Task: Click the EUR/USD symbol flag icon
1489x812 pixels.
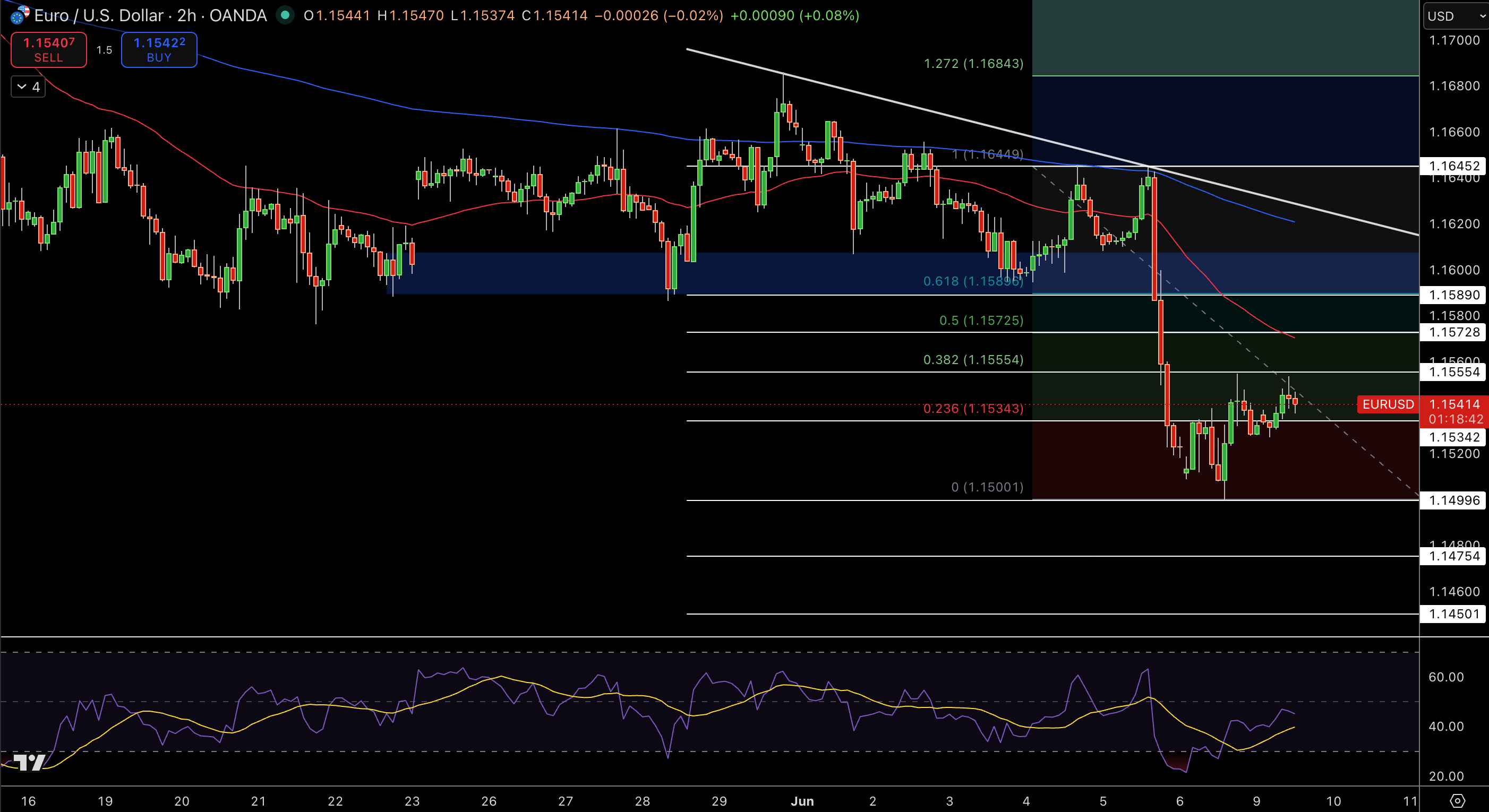Action: 20,14
